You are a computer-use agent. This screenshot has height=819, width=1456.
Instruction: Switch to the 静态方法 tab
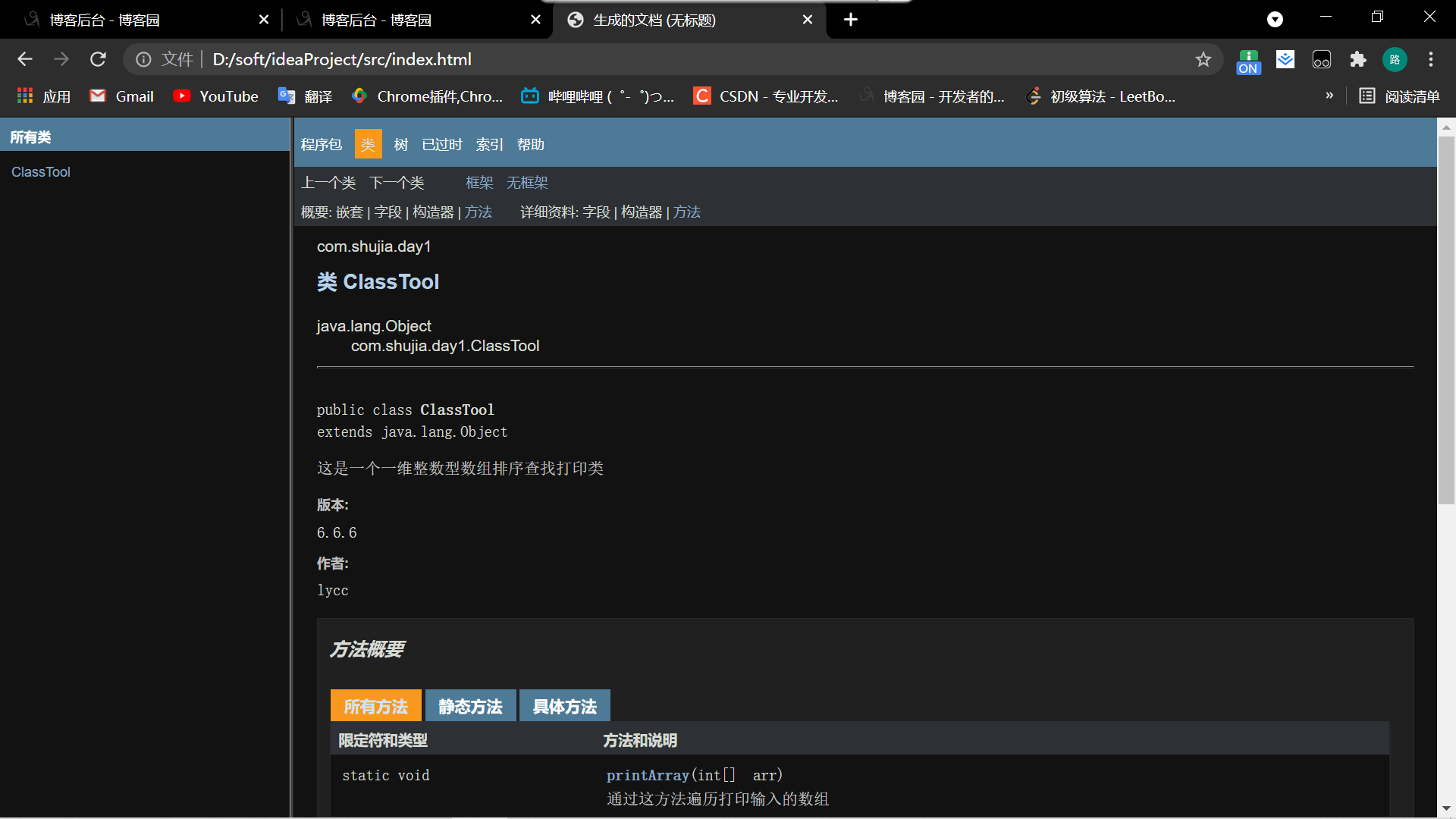click(x=470, y=707)
